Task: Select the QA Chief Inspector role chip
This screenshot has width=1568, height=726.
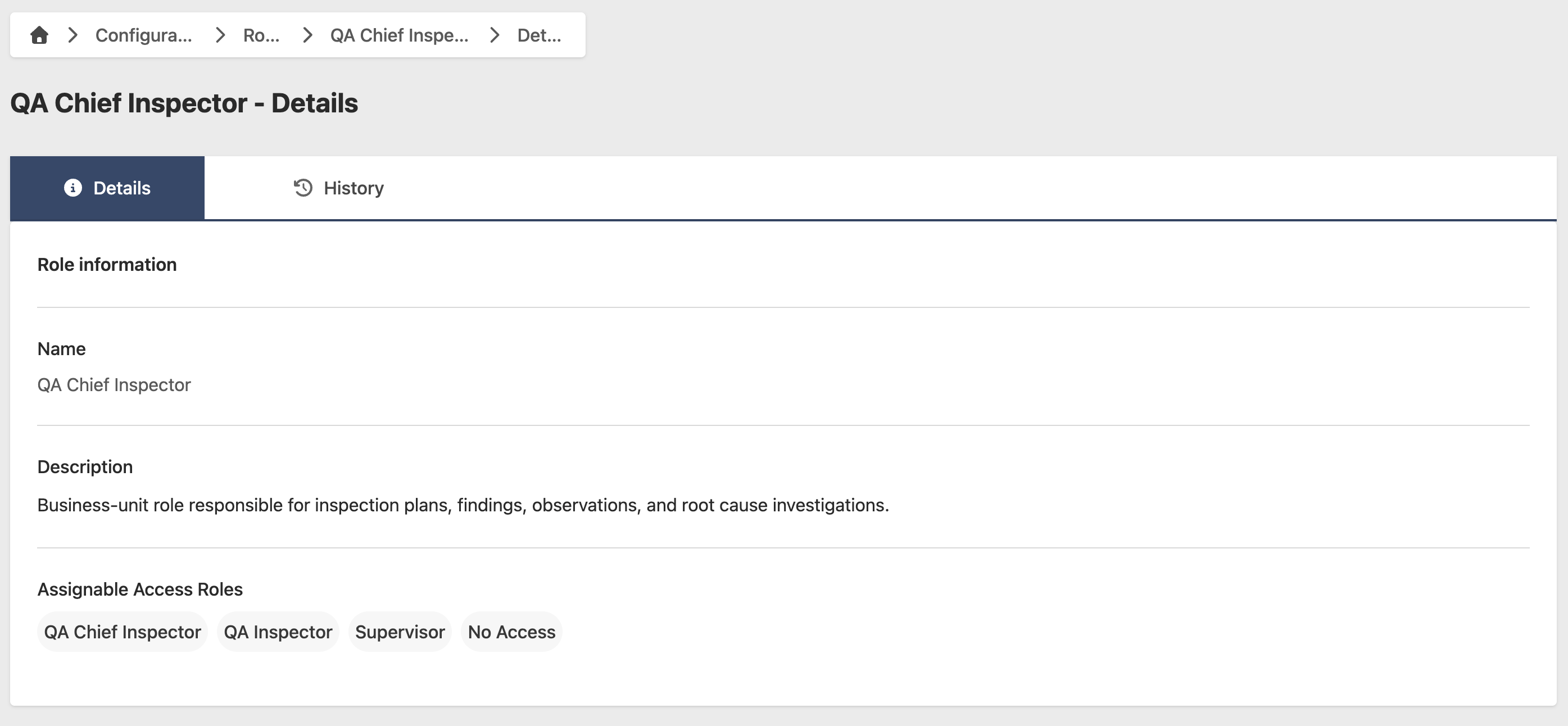Action: point(123,632)
